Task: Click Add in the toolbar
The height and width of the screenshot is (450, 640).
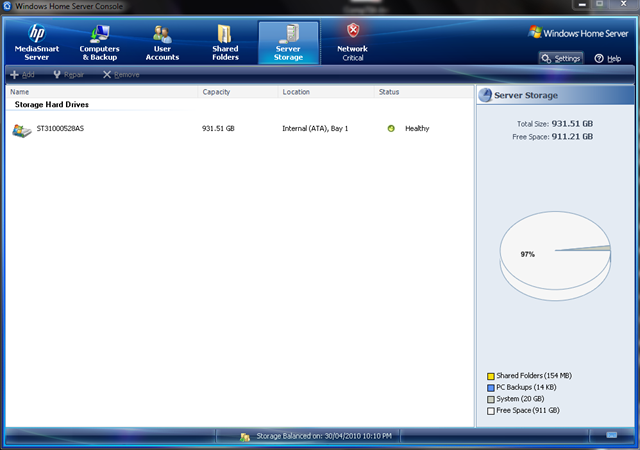Action: pyautogui.click(x=22, y=75)
